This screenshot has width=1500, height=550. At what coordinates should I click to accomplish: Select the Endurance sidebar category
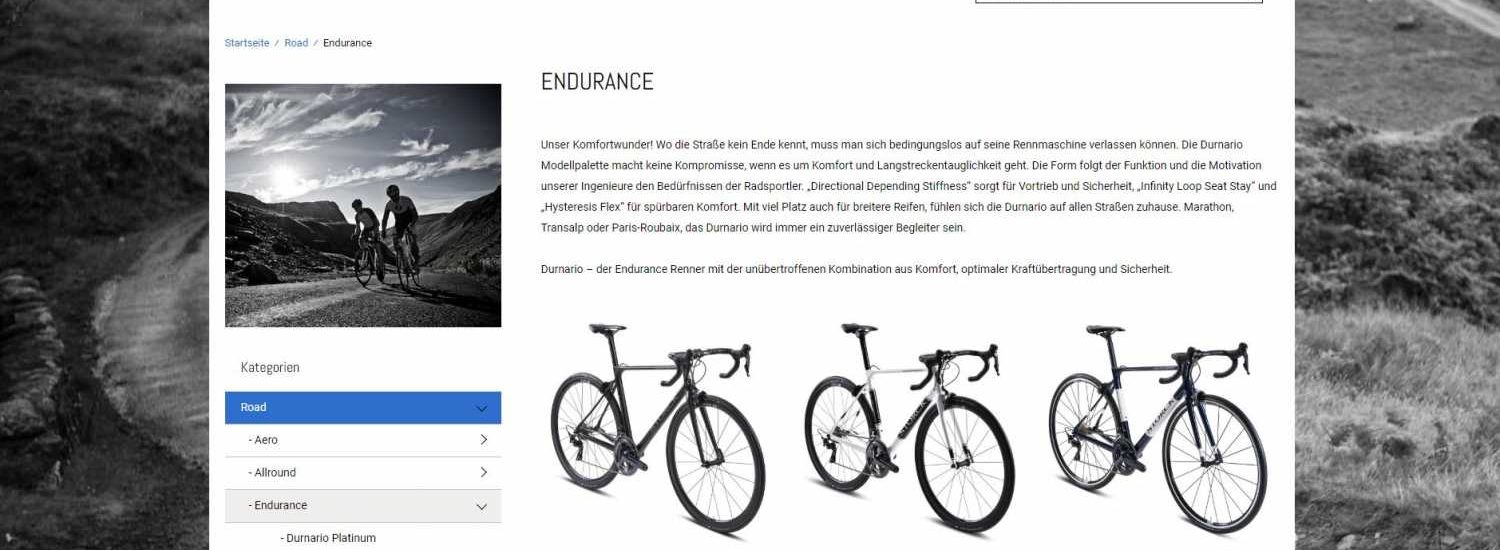click(x=363, y=506)
